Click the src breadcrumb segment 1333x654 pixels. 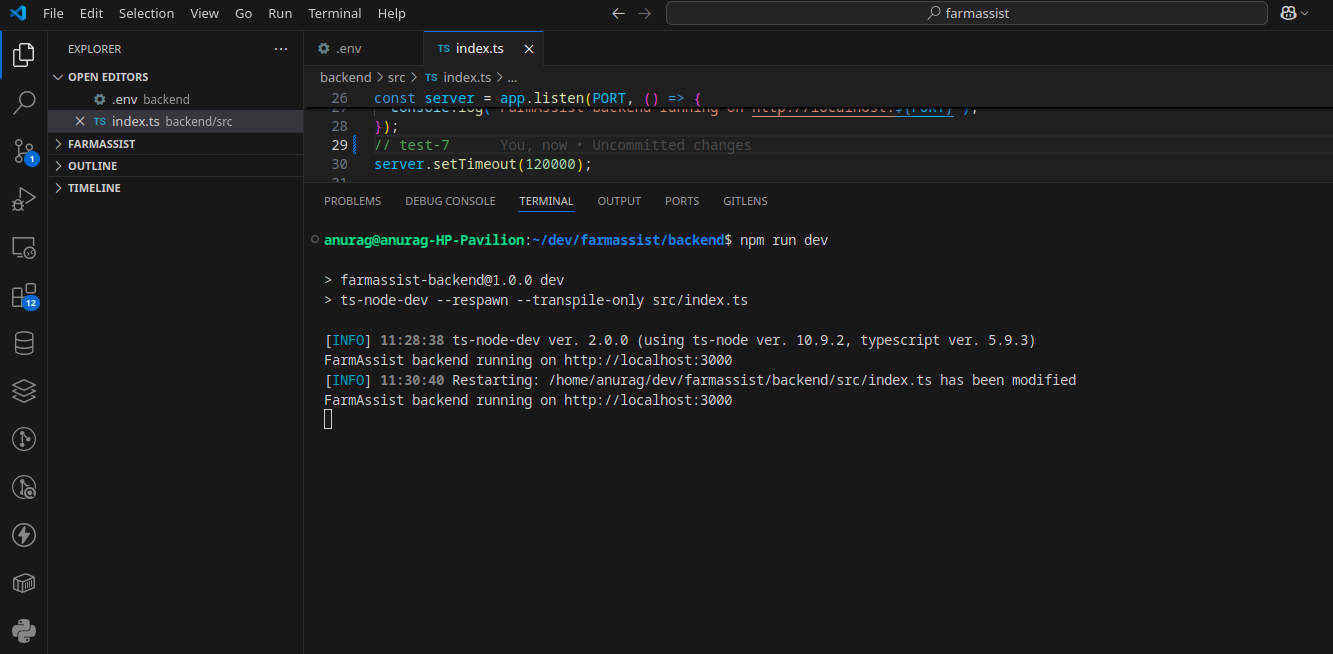(x=396, y=77)
